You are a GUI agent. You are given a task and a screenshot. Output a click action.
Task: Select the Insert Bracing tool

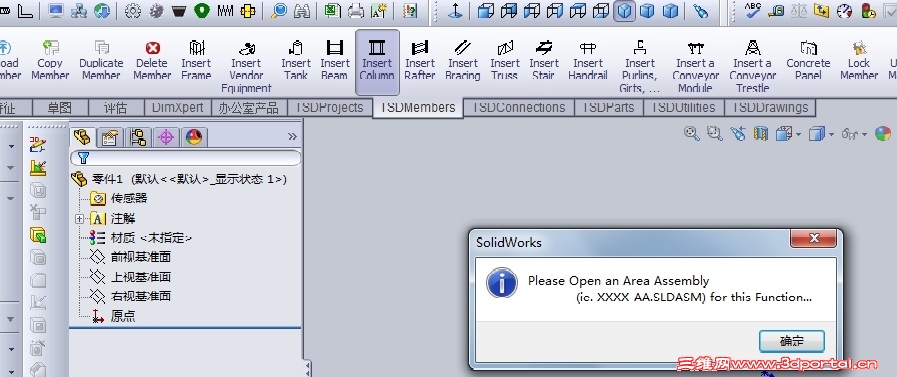pos(463,60)
